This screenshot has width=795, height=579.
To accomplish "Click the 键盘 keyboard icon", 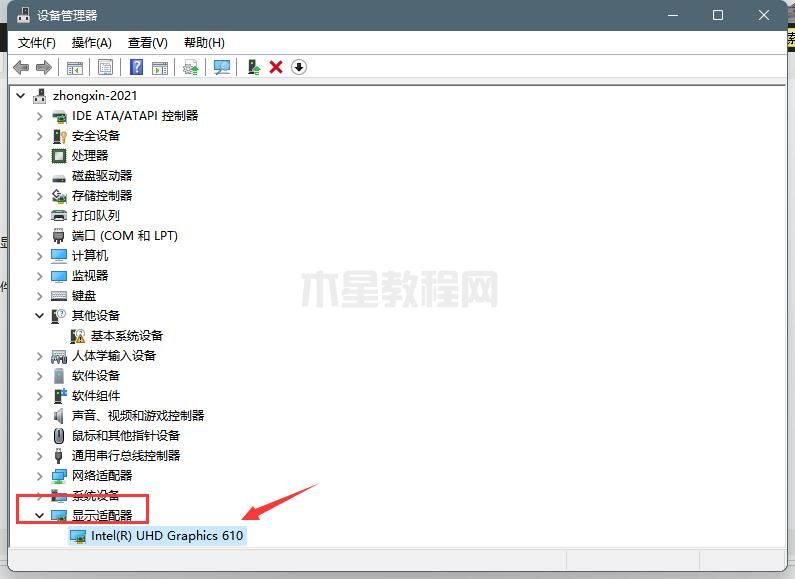I will tap(59, 296).
